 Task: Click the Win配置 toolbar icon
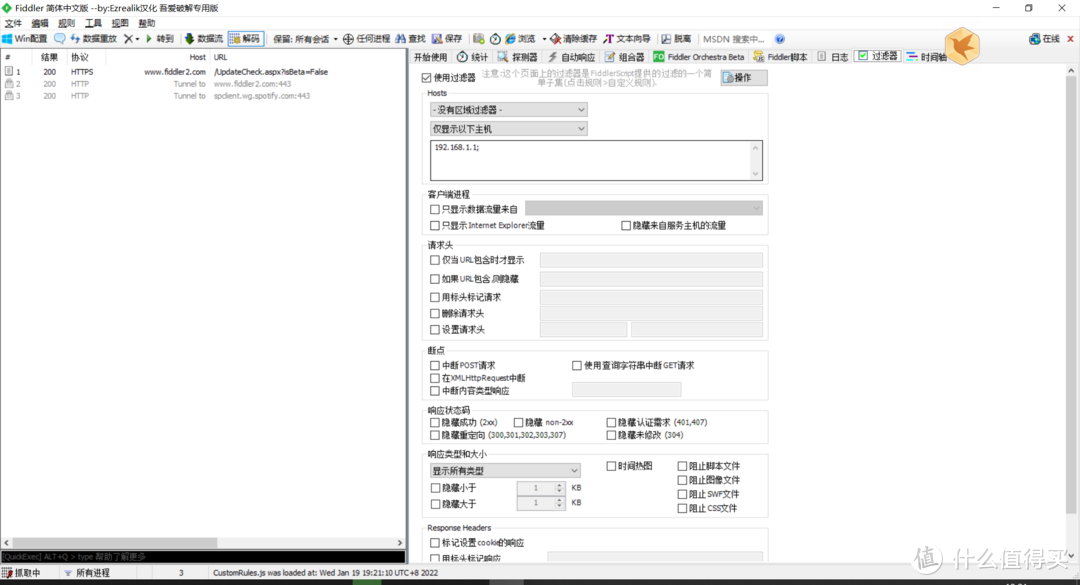tap(26, 38)
